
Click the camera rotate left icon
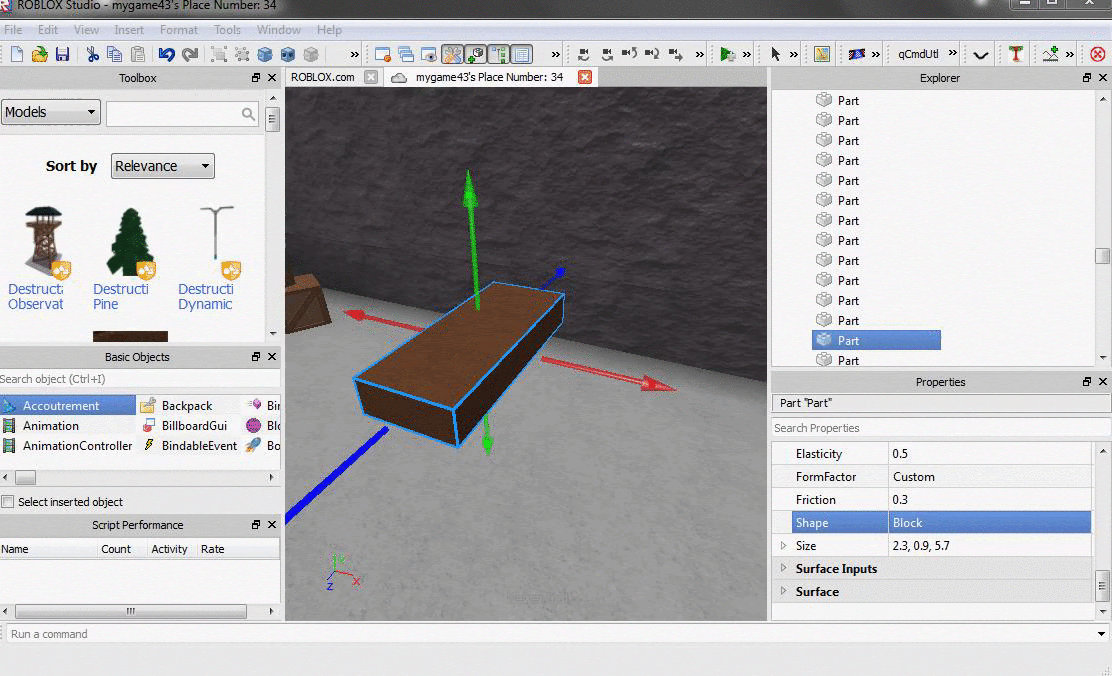pyautogui.click(x=584, y=54)
